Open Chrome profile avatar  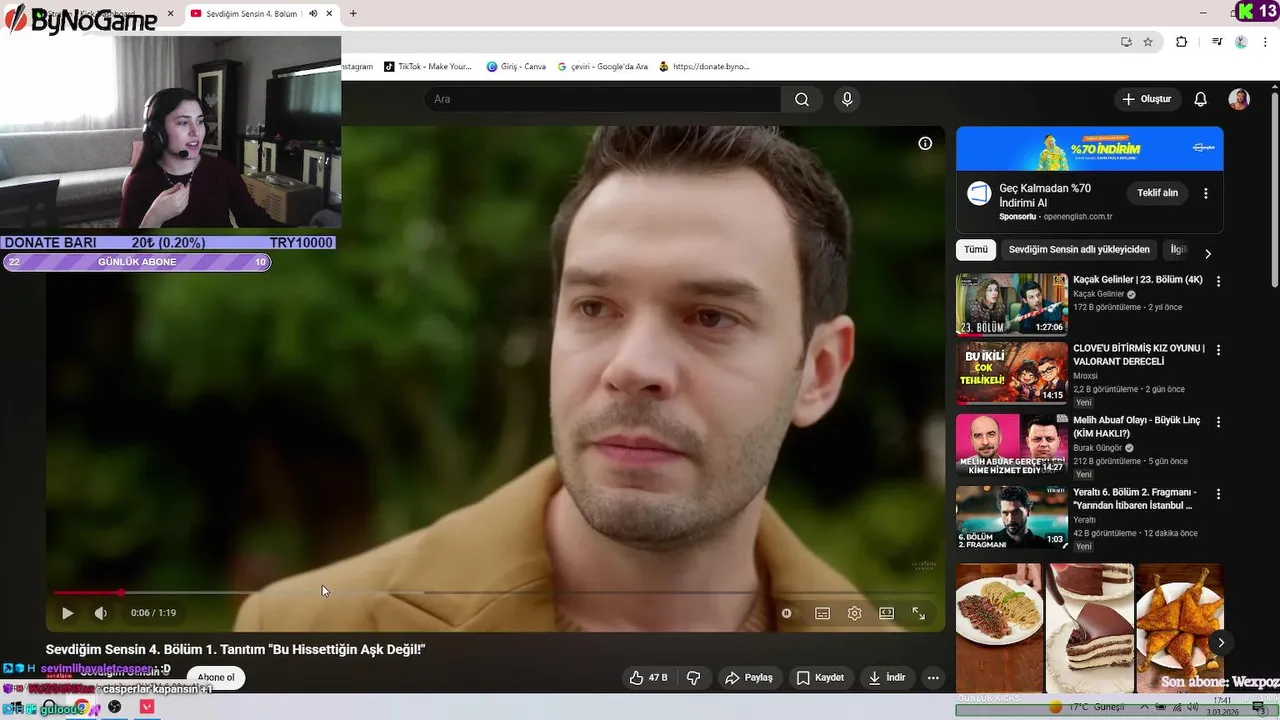pos(1241,42)
